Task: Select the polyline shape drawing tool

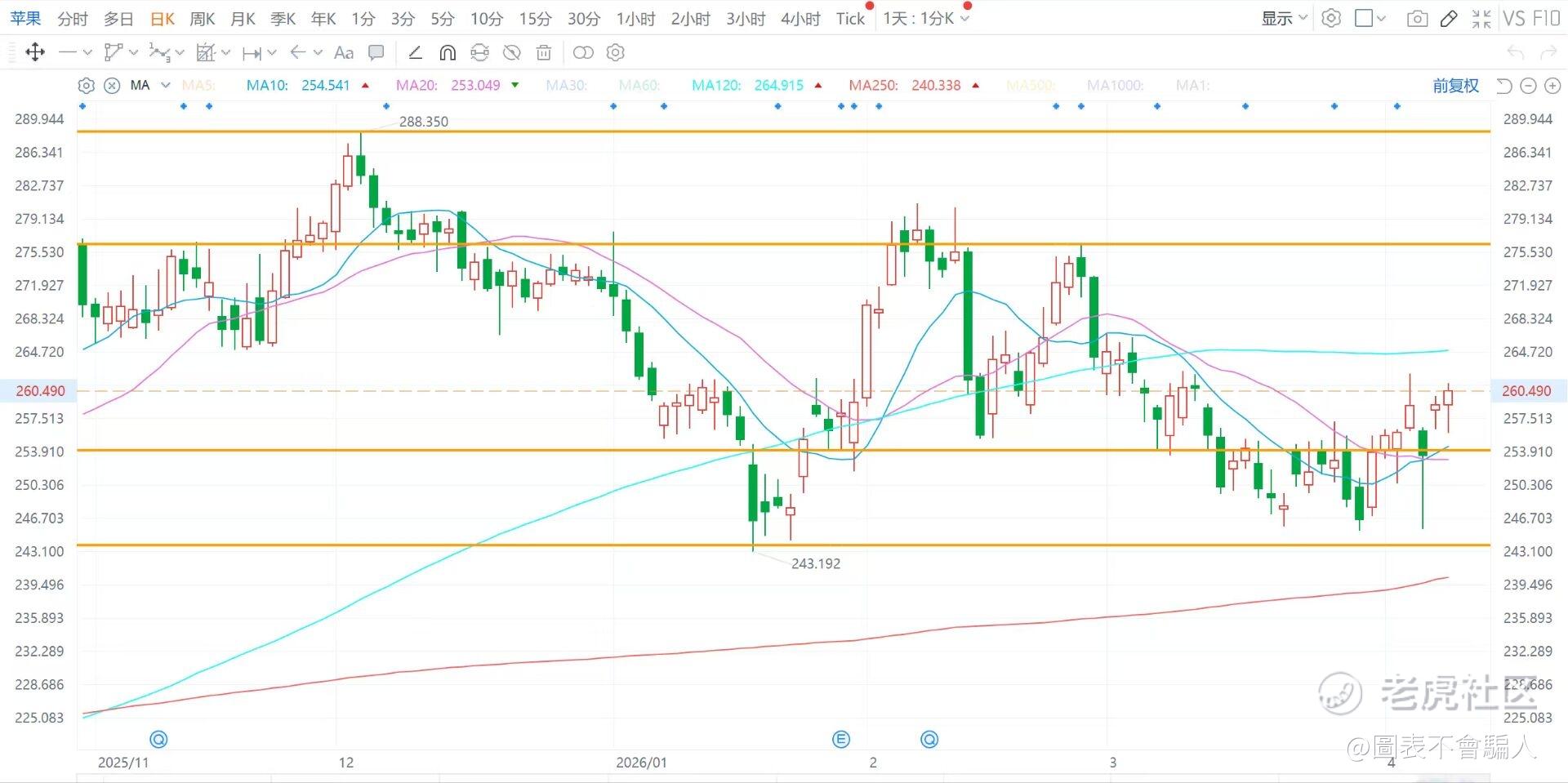Action: (x=114, y=53)
